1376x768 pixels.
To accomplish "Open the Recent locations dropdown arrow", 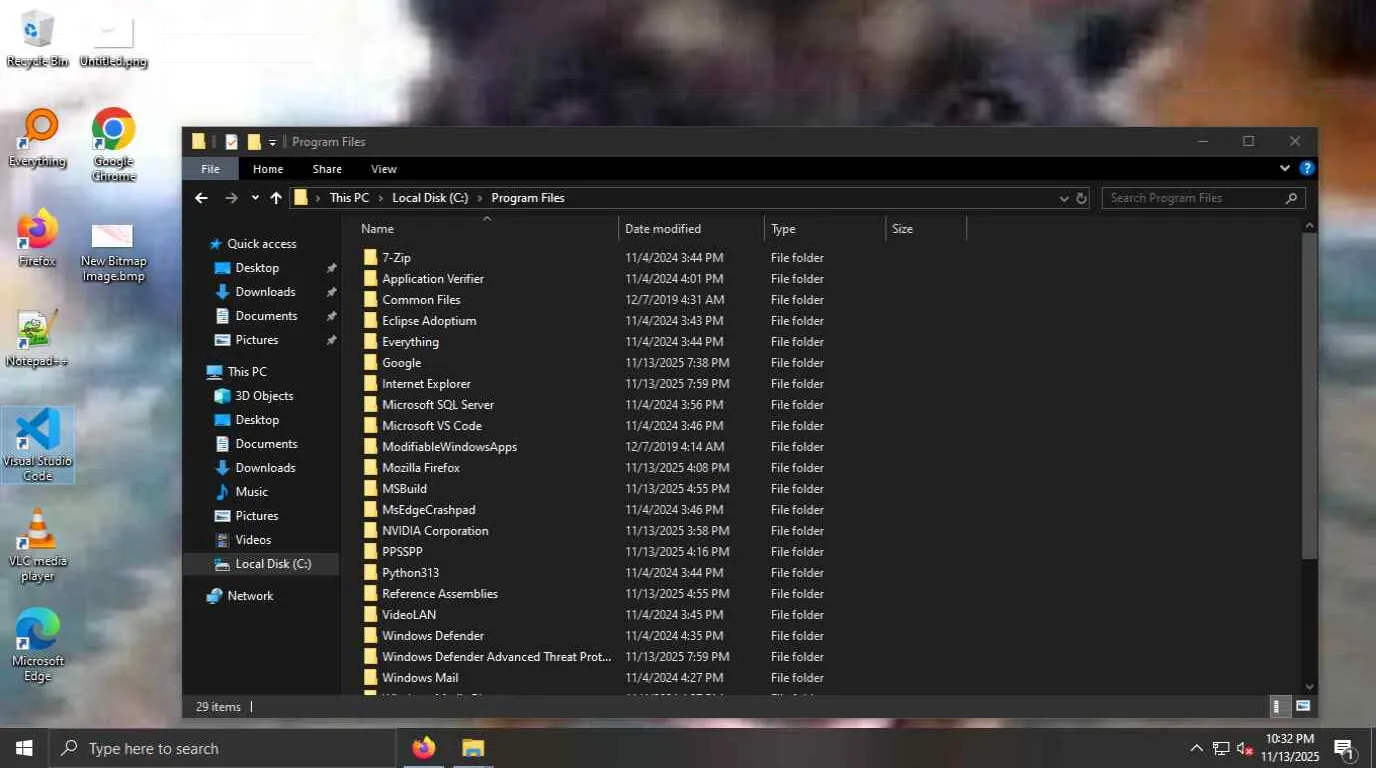I will click(255, 198).
